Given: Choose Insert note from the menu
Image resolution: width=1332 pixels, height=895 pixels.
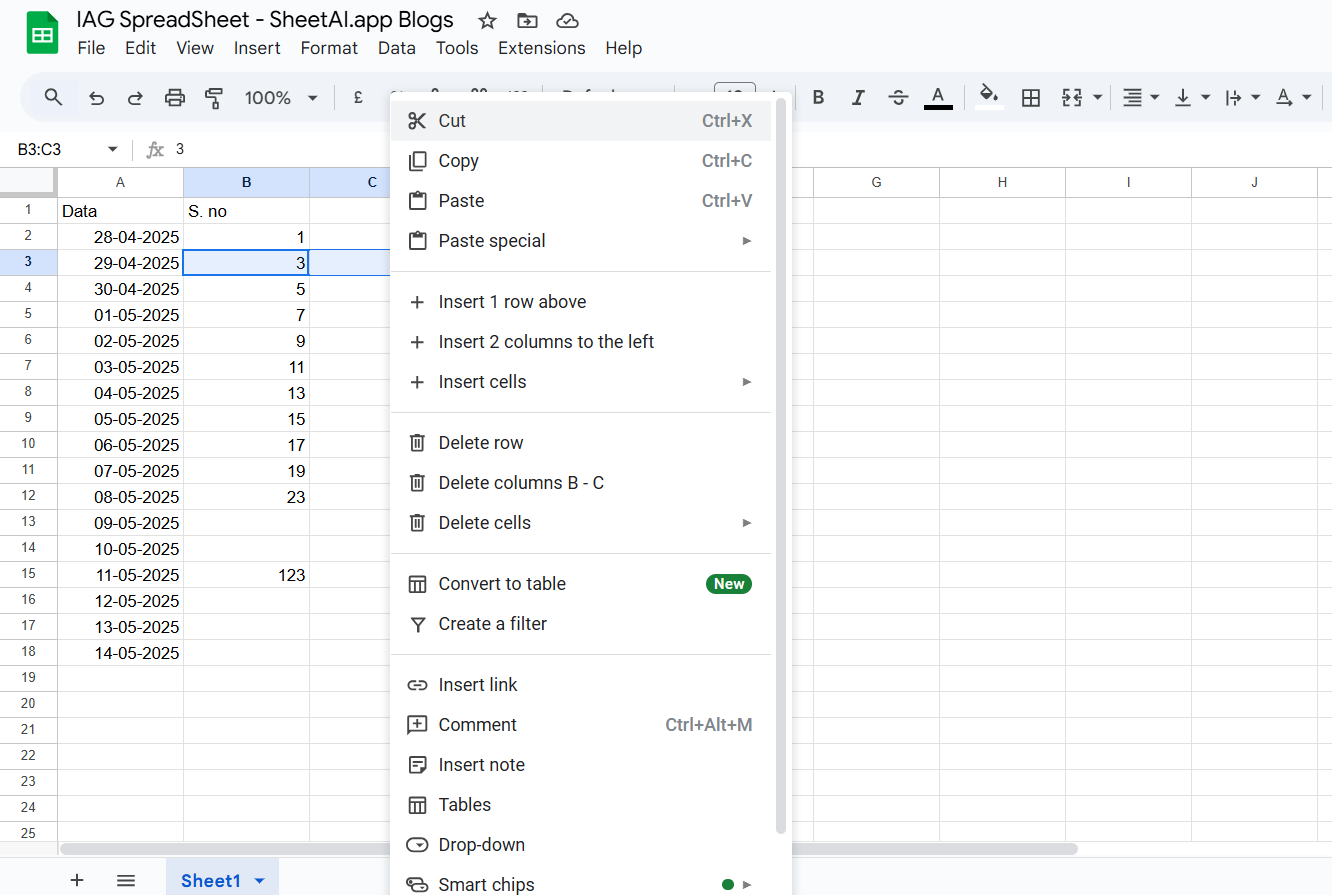Looking at the screenshot, I should pyautogui.click(x=581, y=765).
